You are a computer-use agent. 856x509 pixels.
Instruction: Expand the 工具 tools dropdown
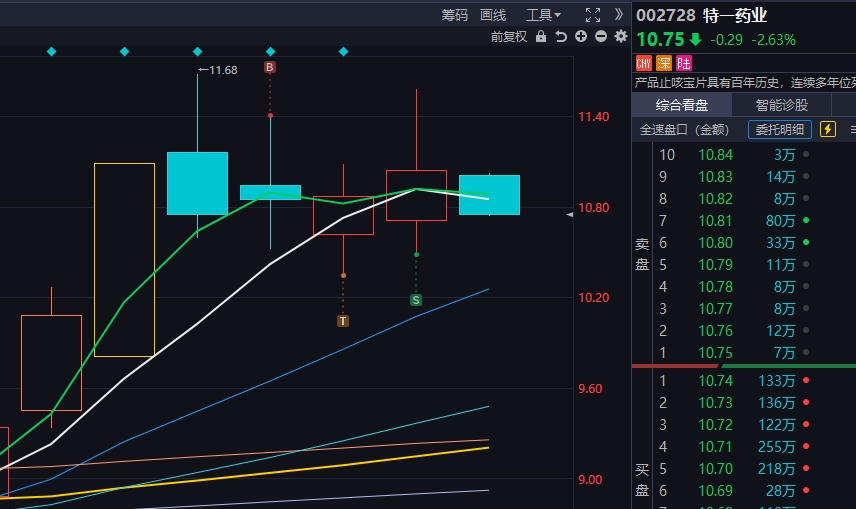(543, 15)
